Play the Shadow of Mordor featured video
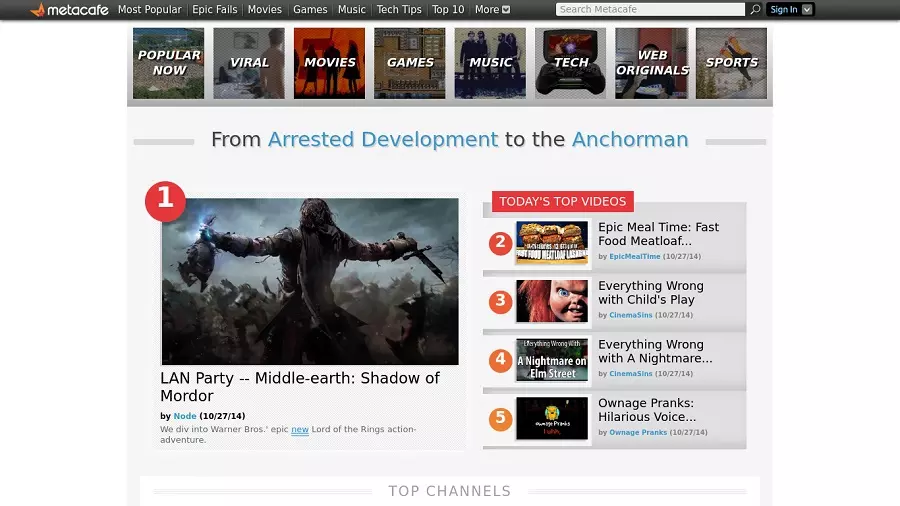 coord(310,281)
